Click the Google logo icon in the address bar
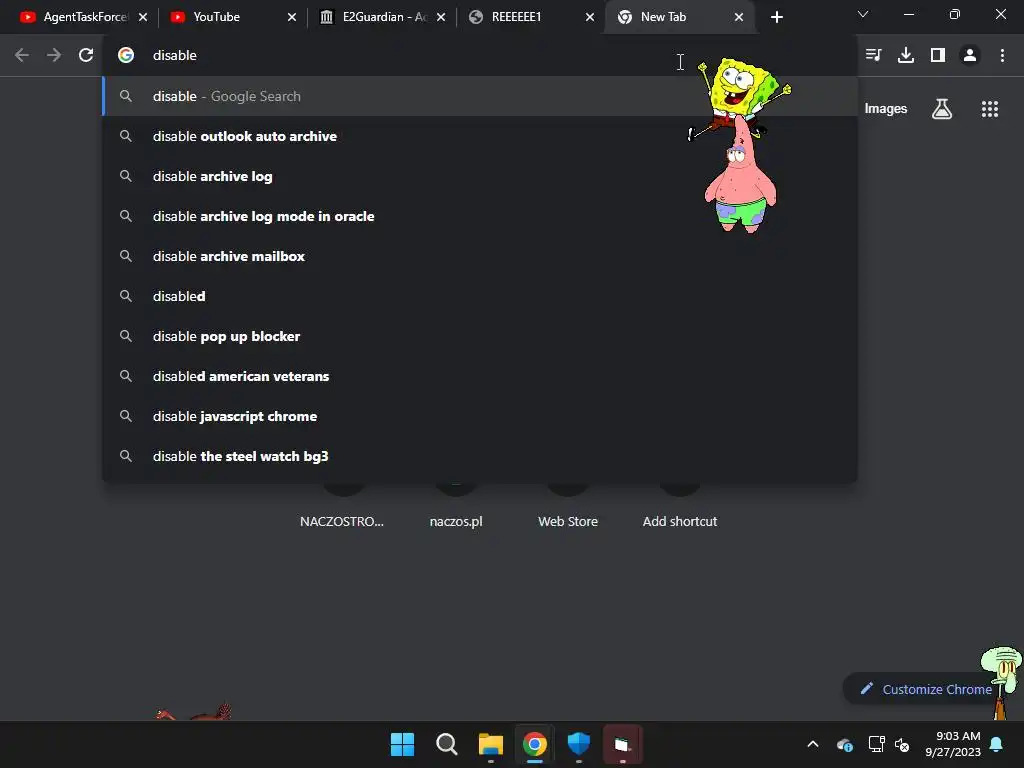Image resolution: width=1024 pixels, height=768 pixels. click(126, 56)
